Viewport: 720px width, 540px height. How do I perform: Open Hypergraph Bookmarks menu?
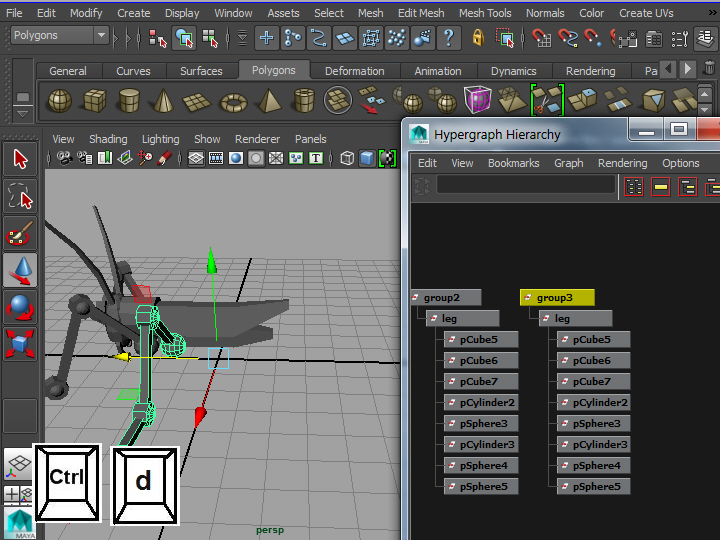coord(513,163)
